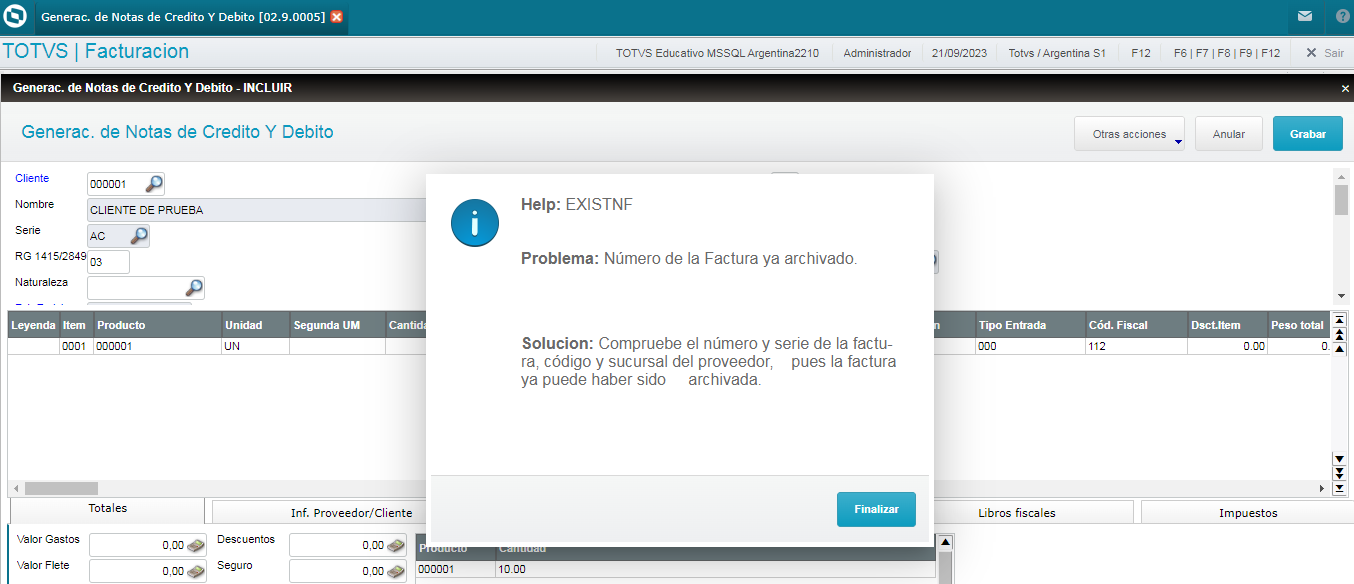Select Cód. Fiscal cell 112

click(1136, 346)
